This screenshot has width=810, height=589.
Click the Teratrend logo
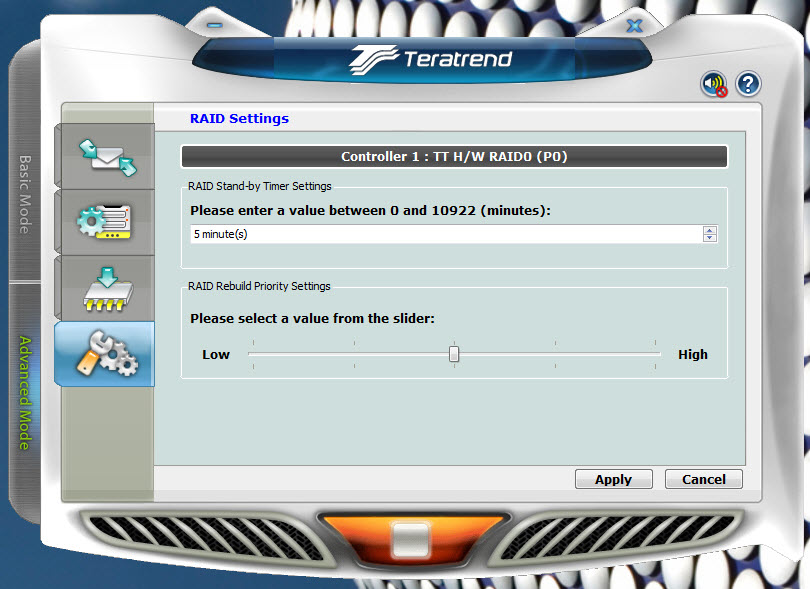[430, 59]
